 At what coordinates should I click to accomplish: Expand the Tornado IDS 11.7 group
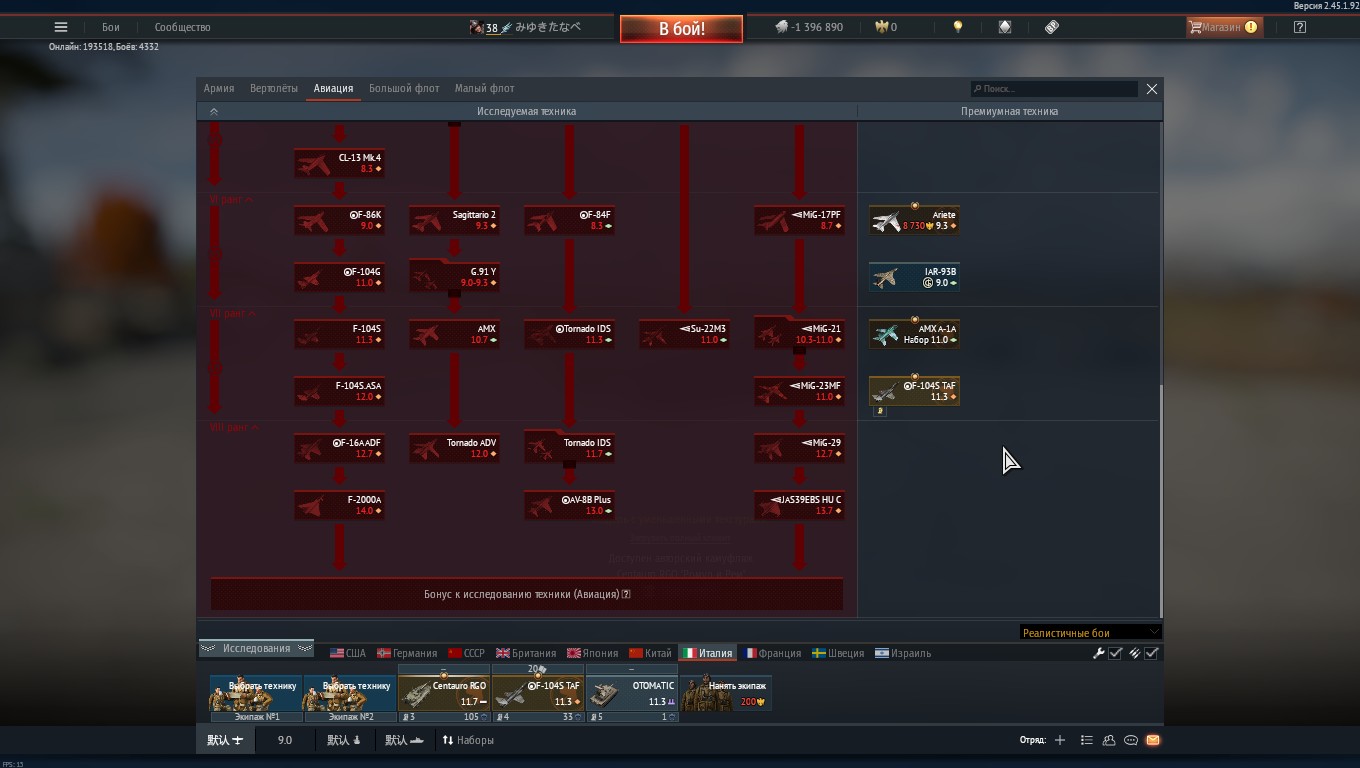569,448
